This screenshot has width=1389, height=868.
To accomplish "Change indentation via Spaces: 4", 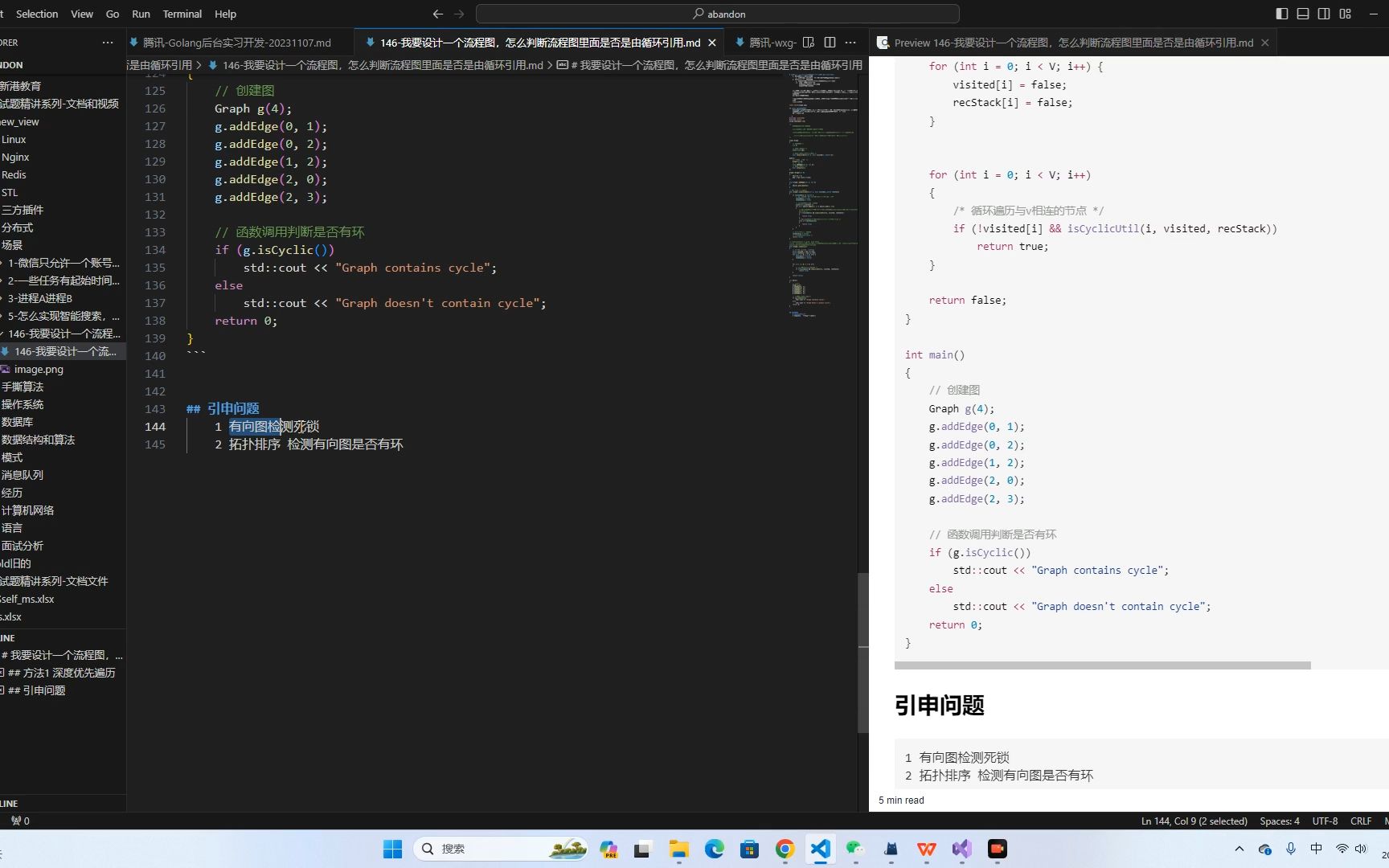I will (1279, 821).
